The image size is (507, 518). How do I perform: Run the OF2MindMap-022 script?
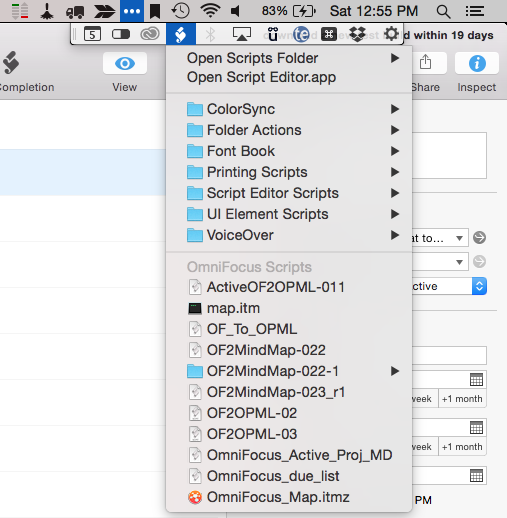pyautogui.click(x=289, y=350)
